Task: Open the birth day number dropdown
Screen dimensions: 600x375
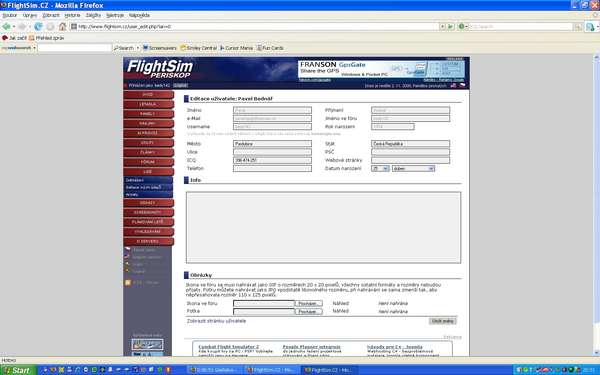Action: coord(380,168)
